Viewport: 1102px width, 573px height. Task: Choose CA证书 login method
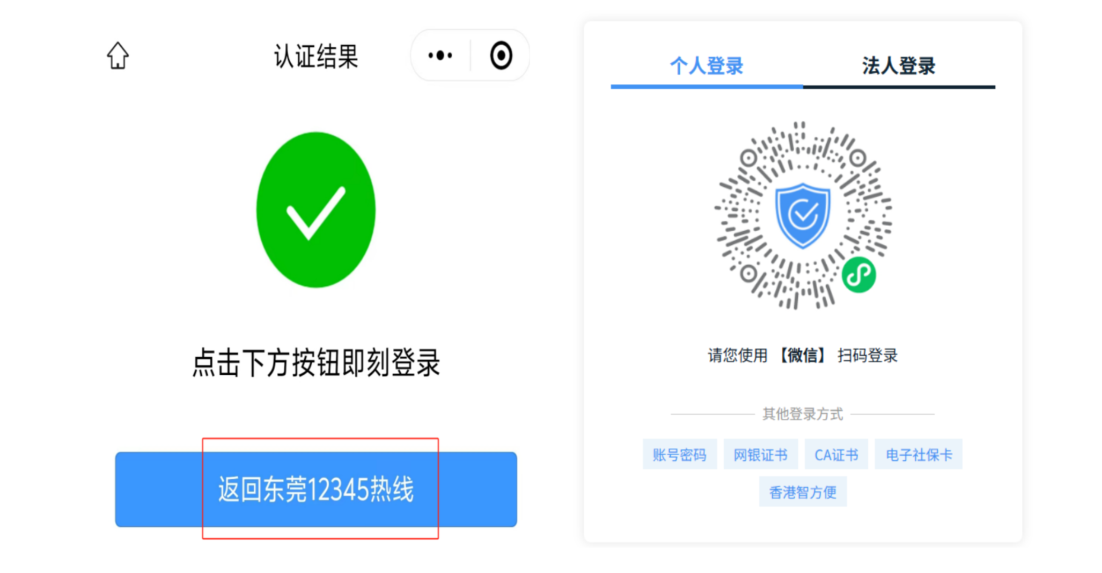836,455
